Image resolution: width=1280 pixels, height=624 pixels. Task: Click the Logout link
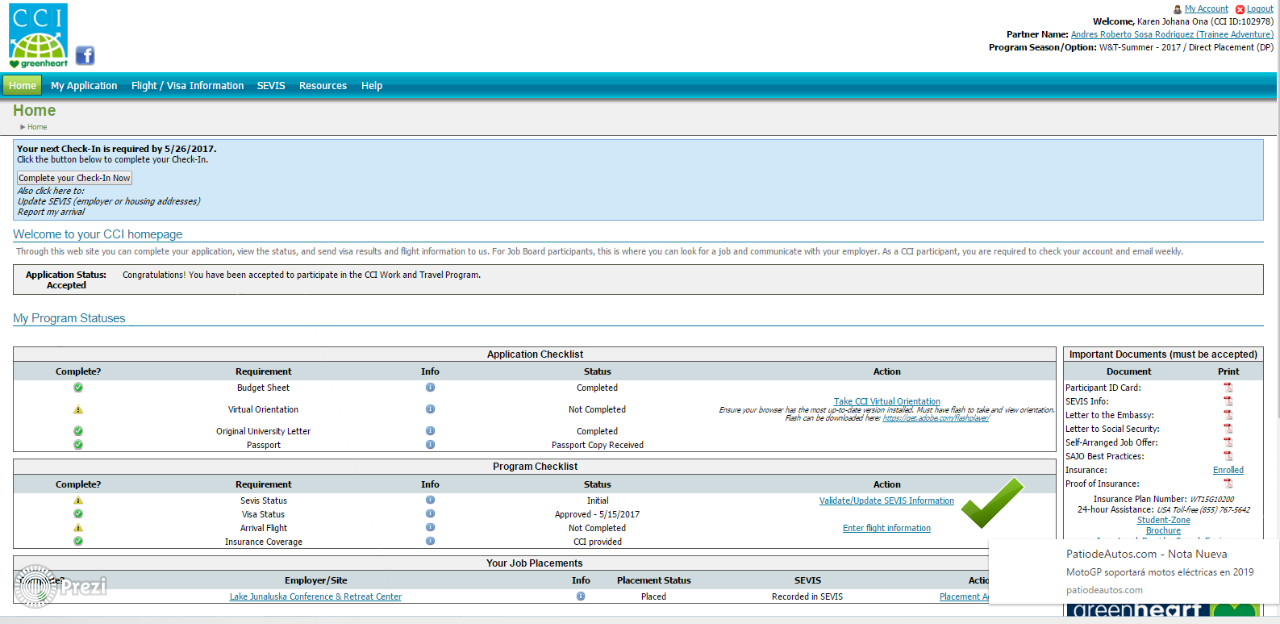coord(1260,9)
